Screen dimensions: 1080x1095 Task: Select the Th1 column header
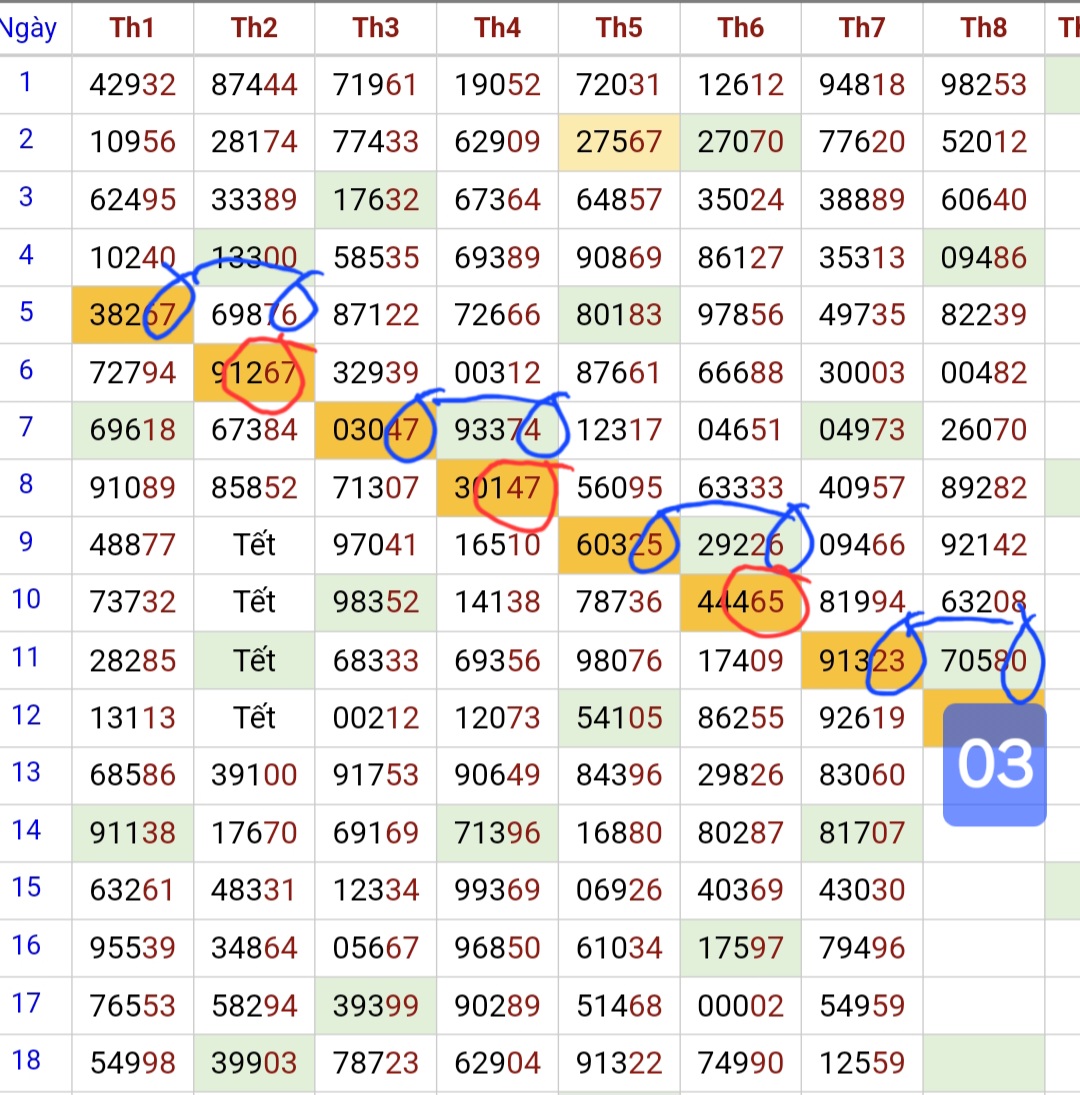click(x=132, y=28)
